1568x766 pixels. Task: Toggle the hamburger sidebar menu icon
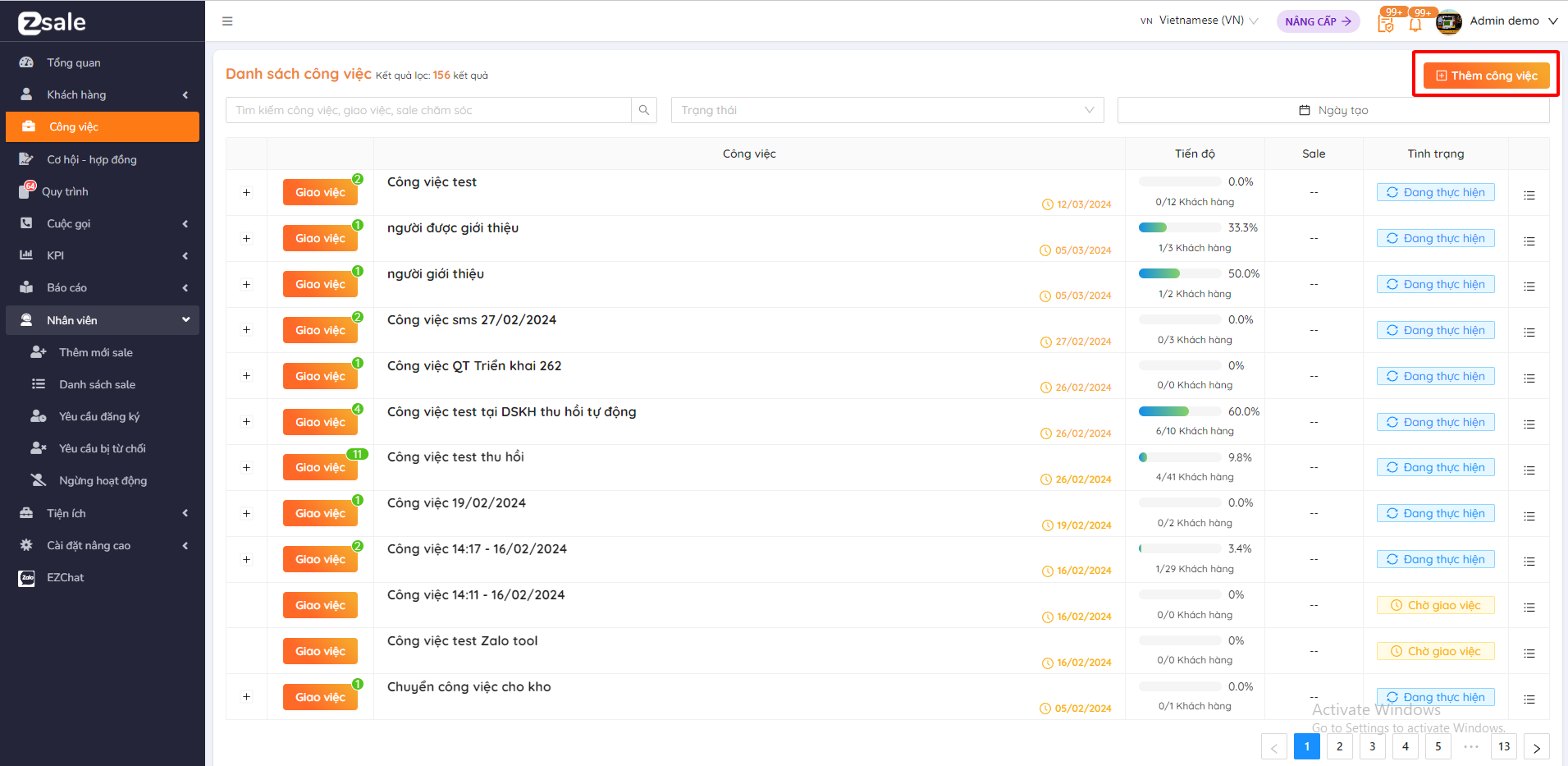coord(227,21)
